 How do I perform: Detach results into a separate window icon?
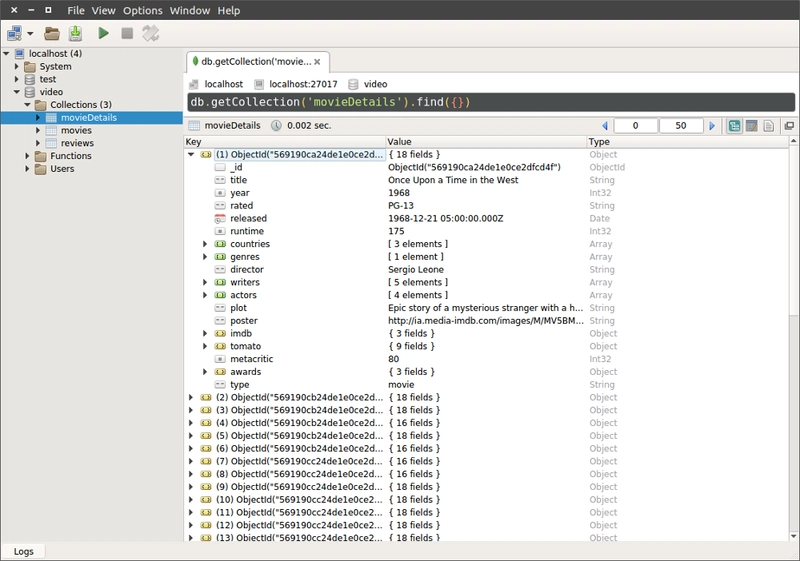(789, 126)
